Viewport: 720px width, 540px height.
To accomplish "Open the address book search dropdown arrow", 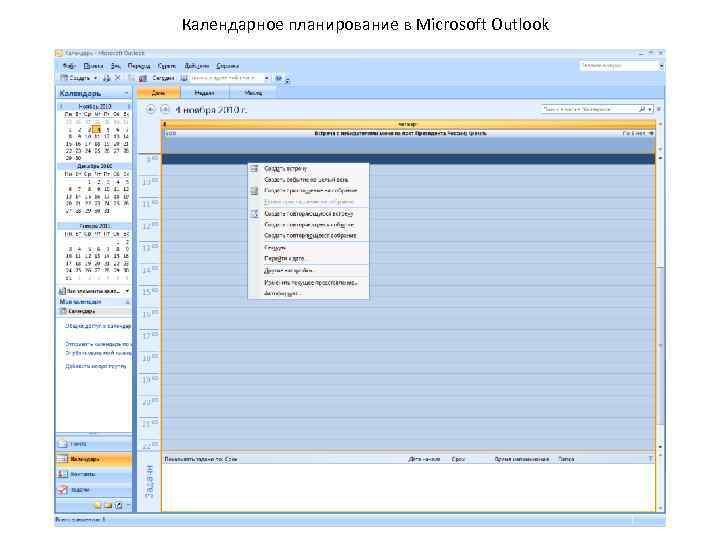I will 267,79.
